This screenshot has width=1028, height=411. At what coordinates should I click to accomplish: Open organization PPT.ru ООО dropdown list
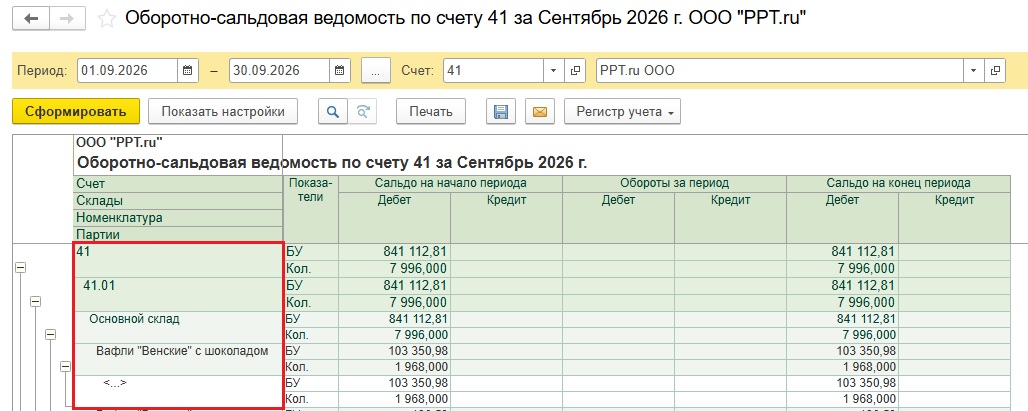pyautogui.click(x=973, y=71)
